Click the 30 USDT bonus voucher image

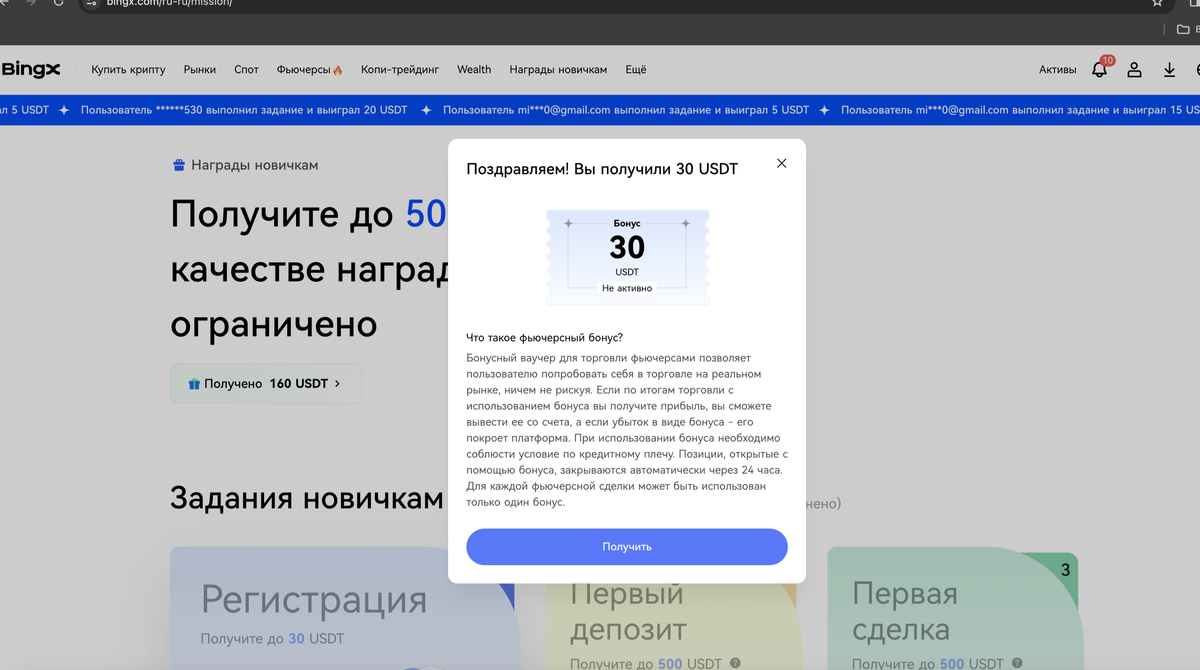click(627, 257)
